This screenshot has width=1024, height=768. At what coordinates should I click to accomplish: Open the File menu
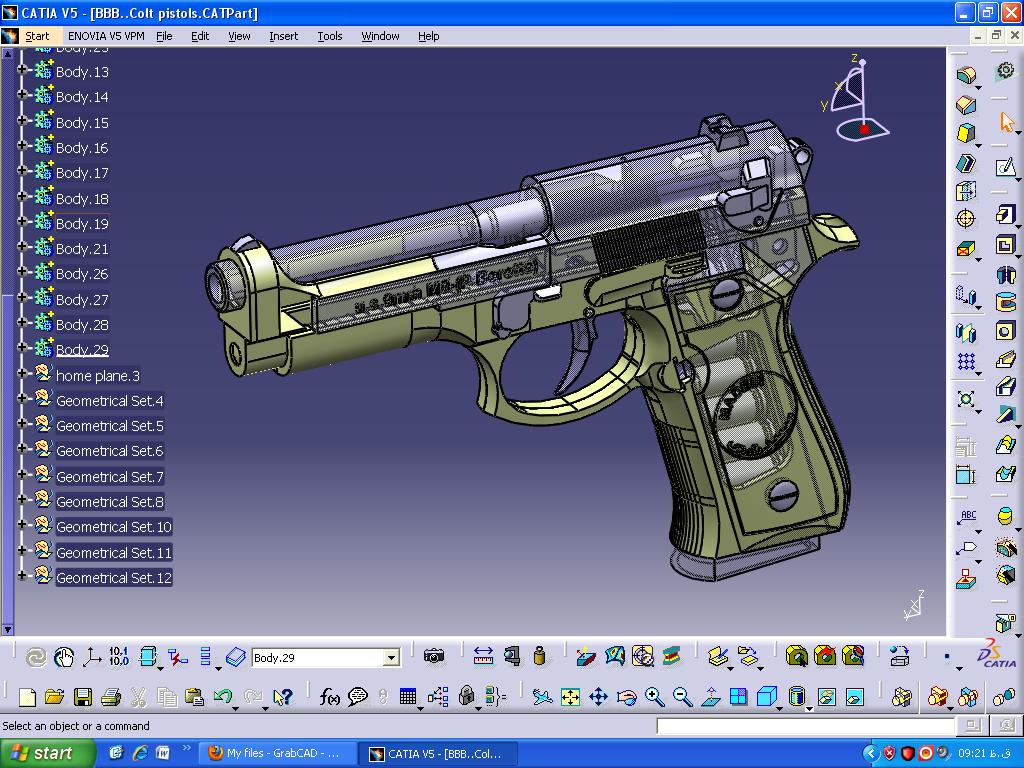coord(164,36)
